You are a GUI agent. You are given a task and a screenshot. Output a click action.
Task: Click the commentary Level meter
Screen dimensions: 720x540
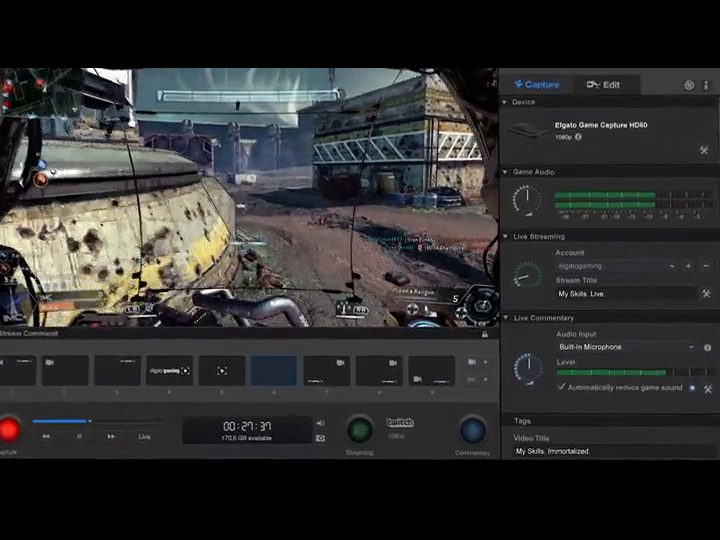pos(636,372)
